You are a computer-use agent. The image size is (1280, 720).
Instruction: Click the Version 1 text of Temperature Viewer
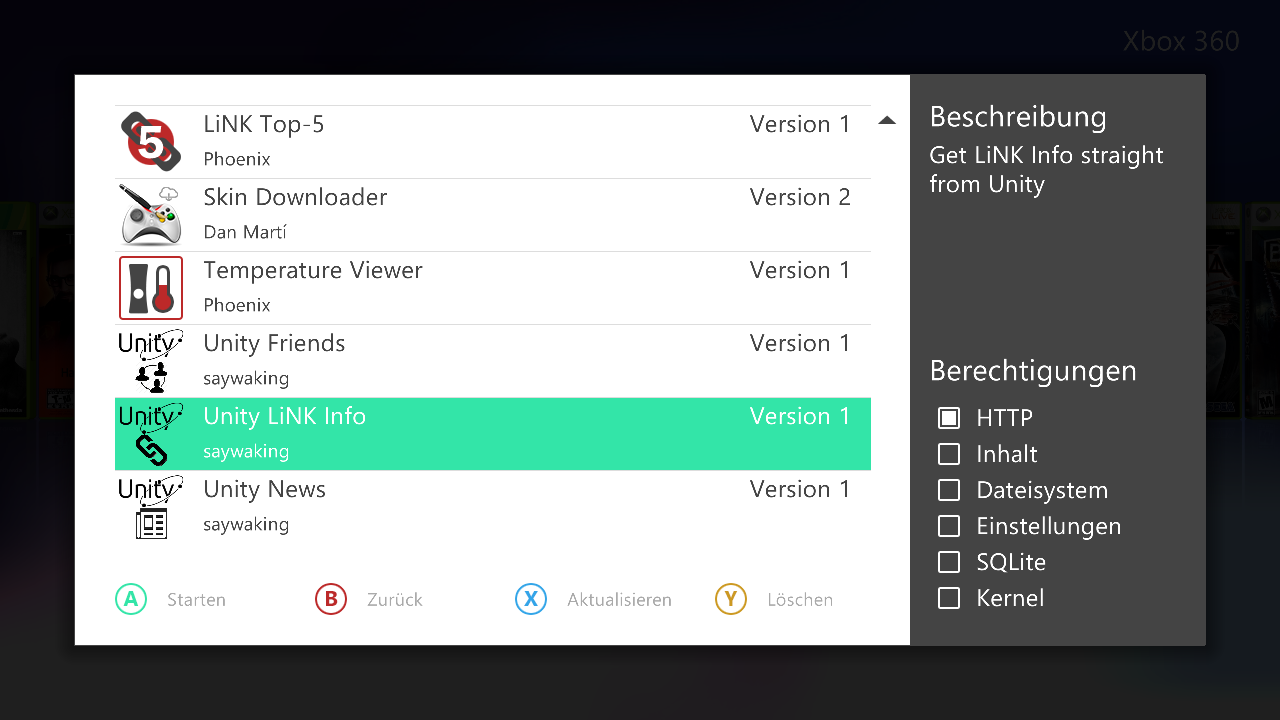click(x=800, y=270)
